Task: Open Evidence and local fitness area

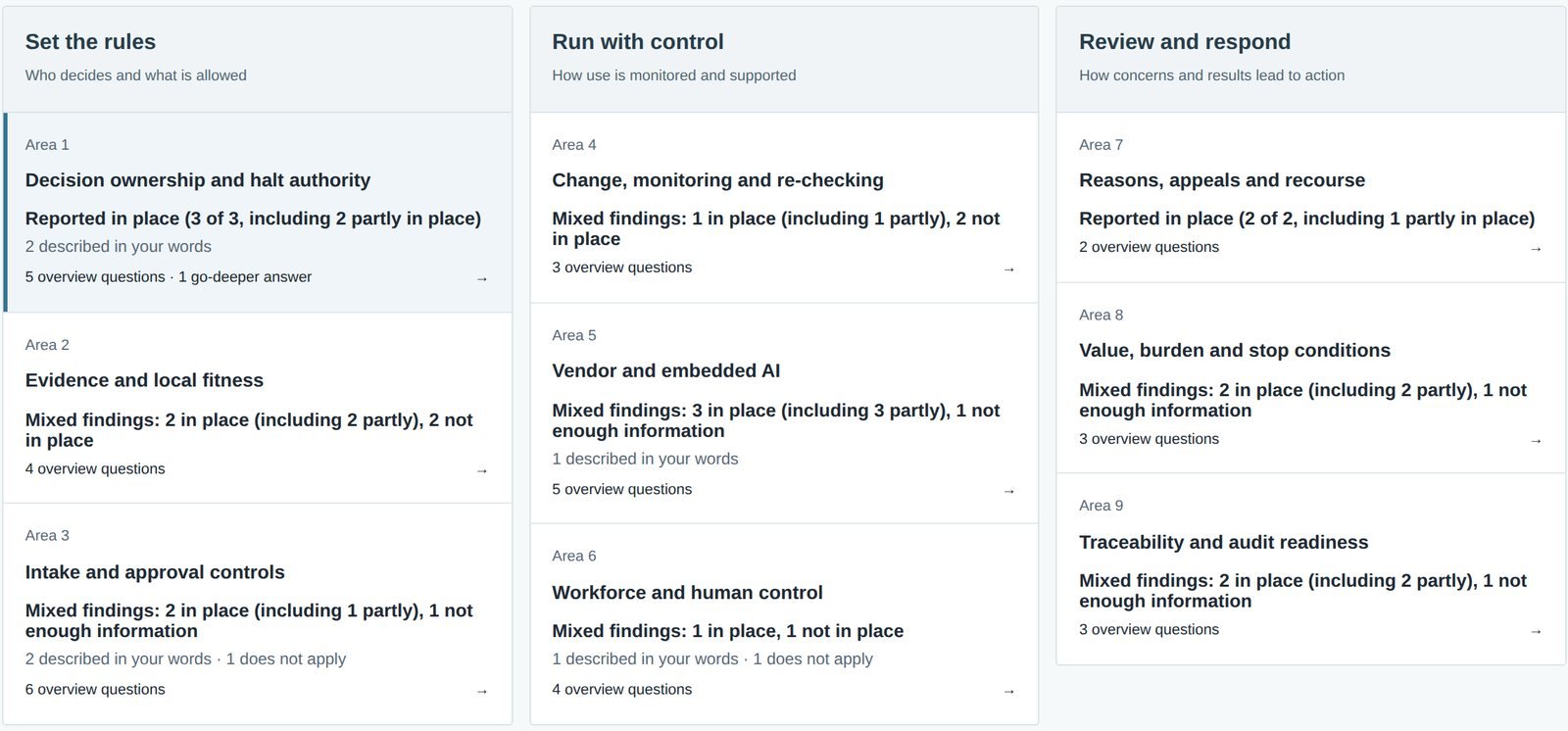Action: click(144, 380)
